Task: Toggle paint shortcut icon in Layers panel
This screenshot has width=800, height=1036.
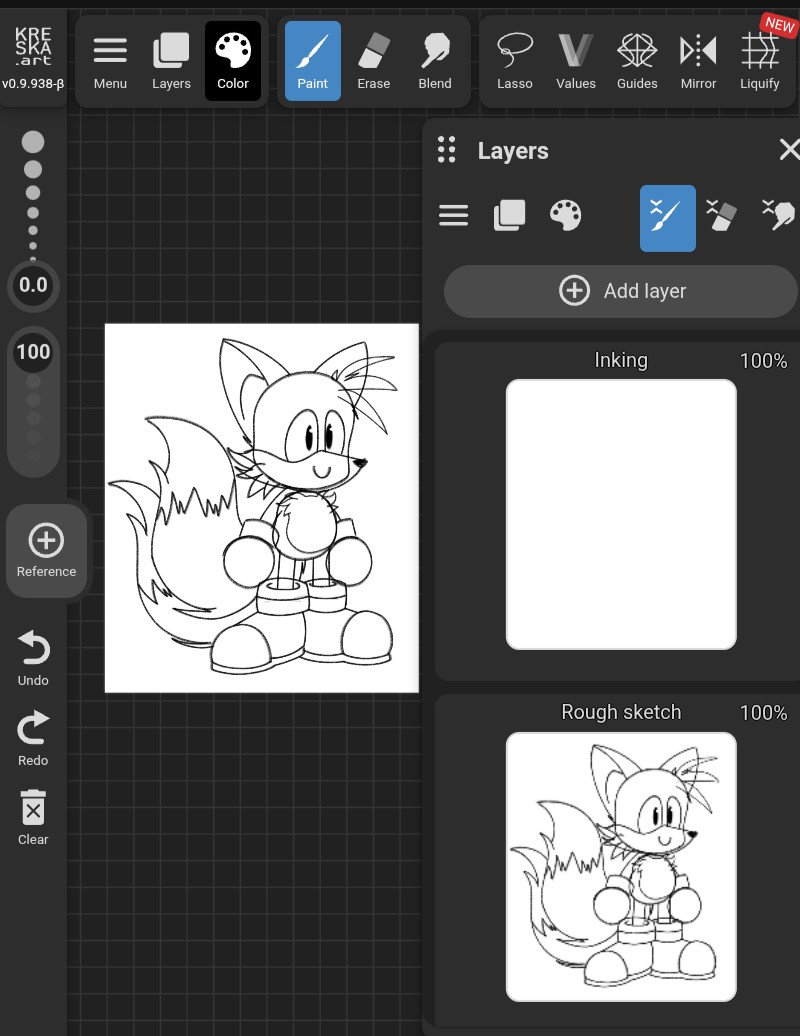Action: click(667, 218)
